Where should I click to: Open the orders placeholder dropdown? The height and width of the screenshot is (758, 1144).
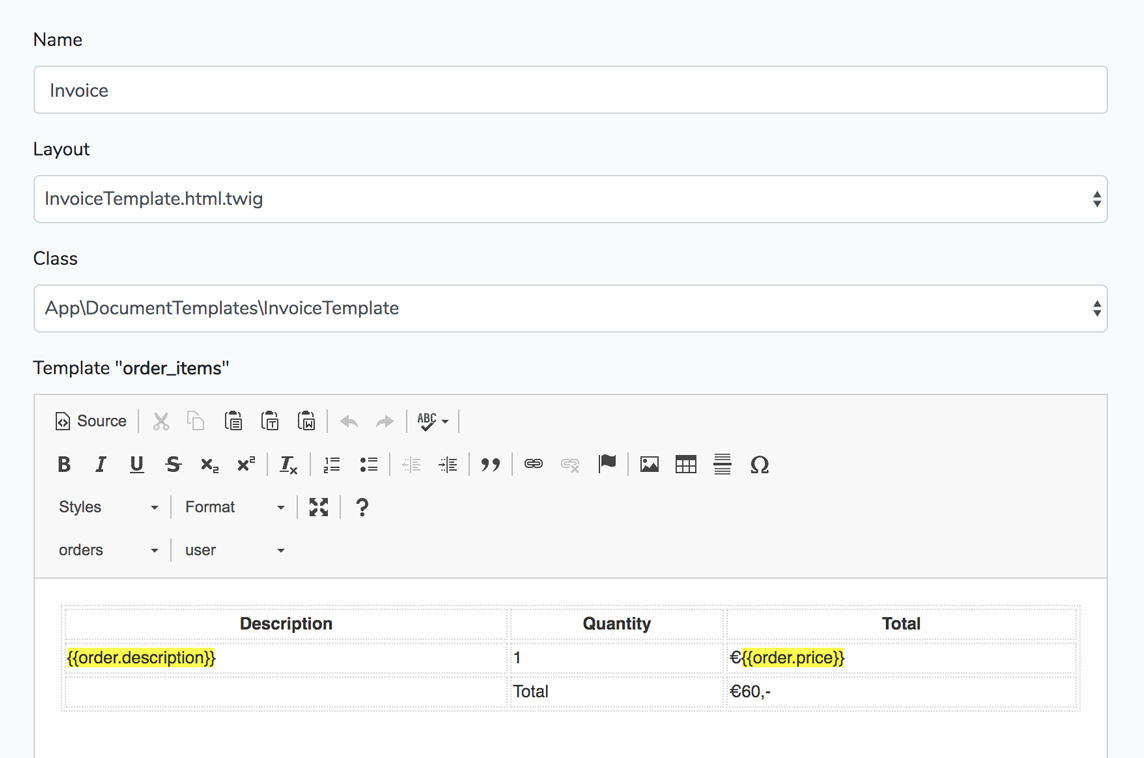tap(108, 550)
